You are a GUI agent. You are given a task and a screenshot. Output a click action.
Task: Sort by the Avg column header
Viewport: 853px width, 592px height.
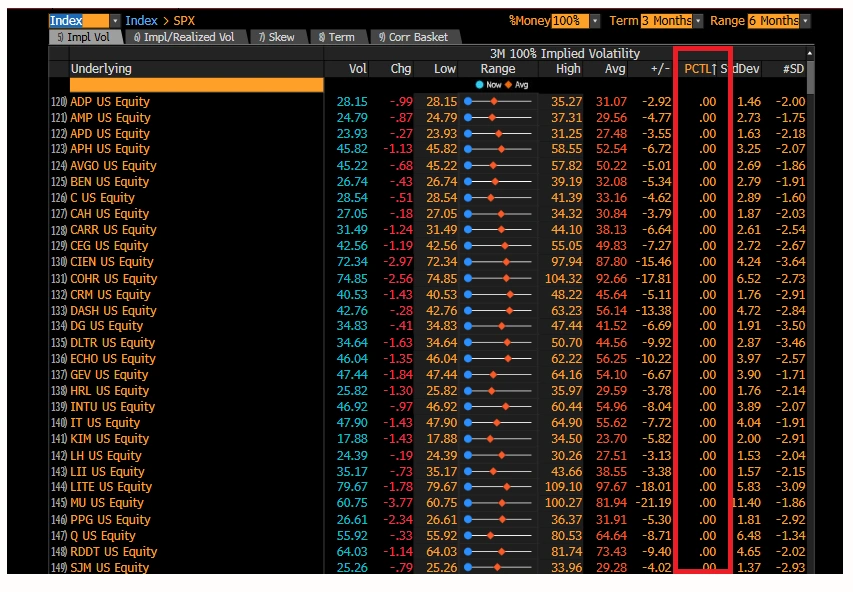tap(615, 69)
